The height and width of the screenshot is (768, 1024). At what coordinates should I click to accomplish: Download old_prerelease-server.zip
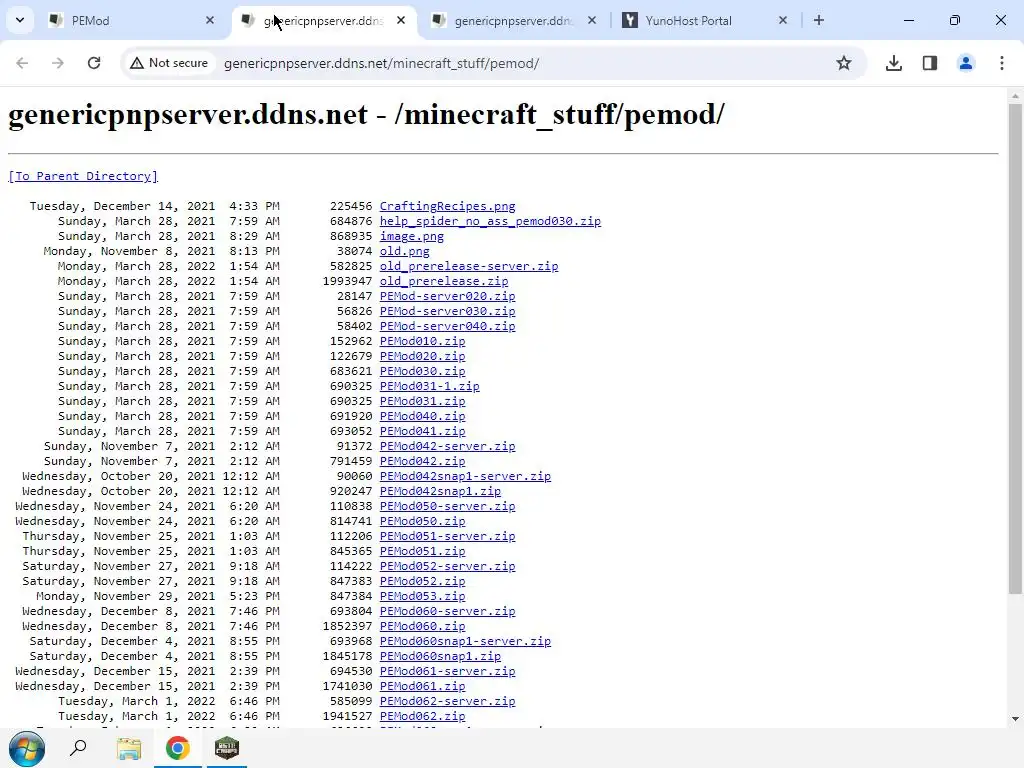pos(469,266)
